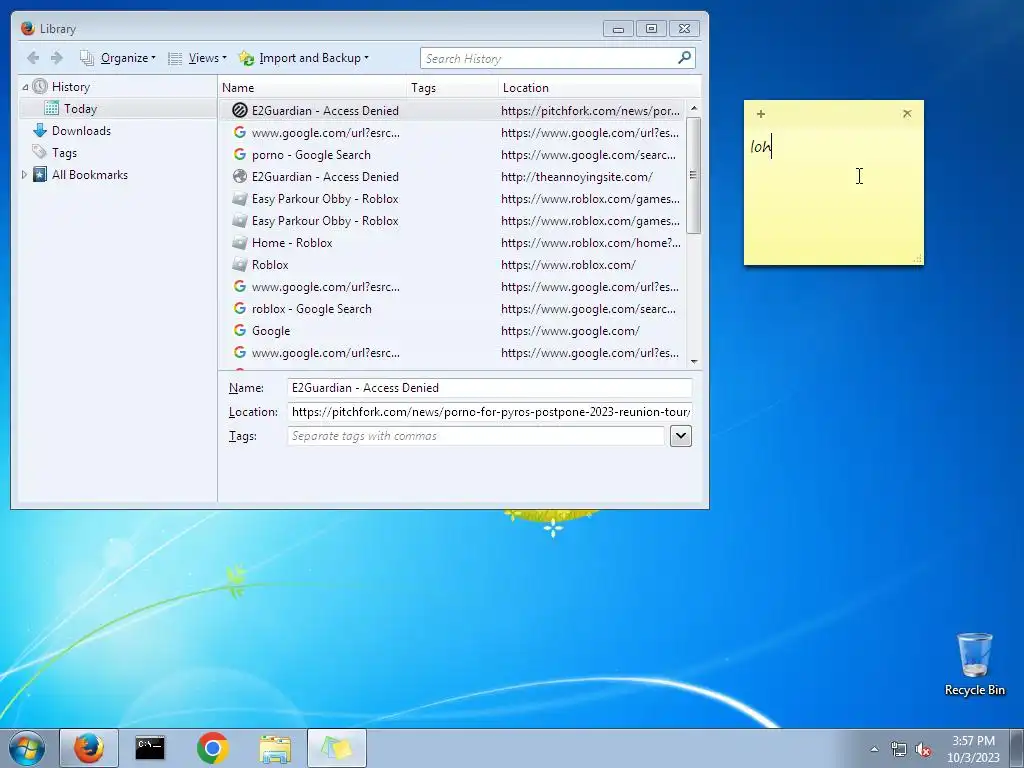Click the Today calendar icon in sidebar

tap(52, 108)
